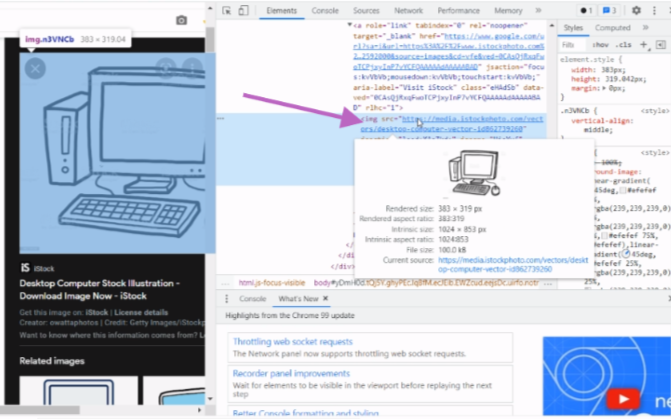Click the large computer illustration image
671x419 pixels.
[116, 153]
